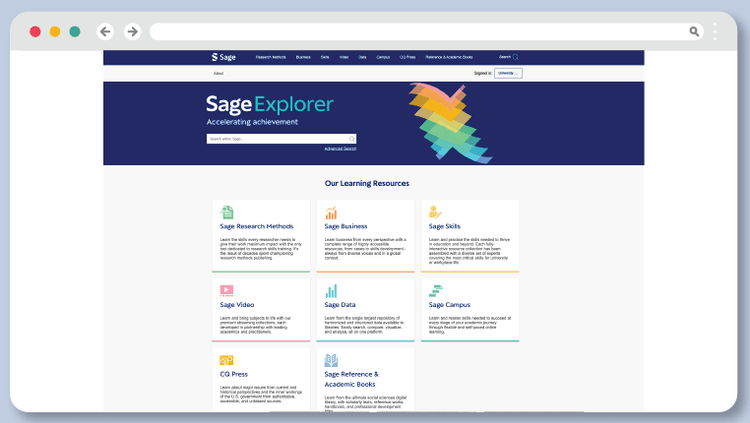Open the Sage Business title link
Viewport: 750px width, 423px height.
click(346, 226)
